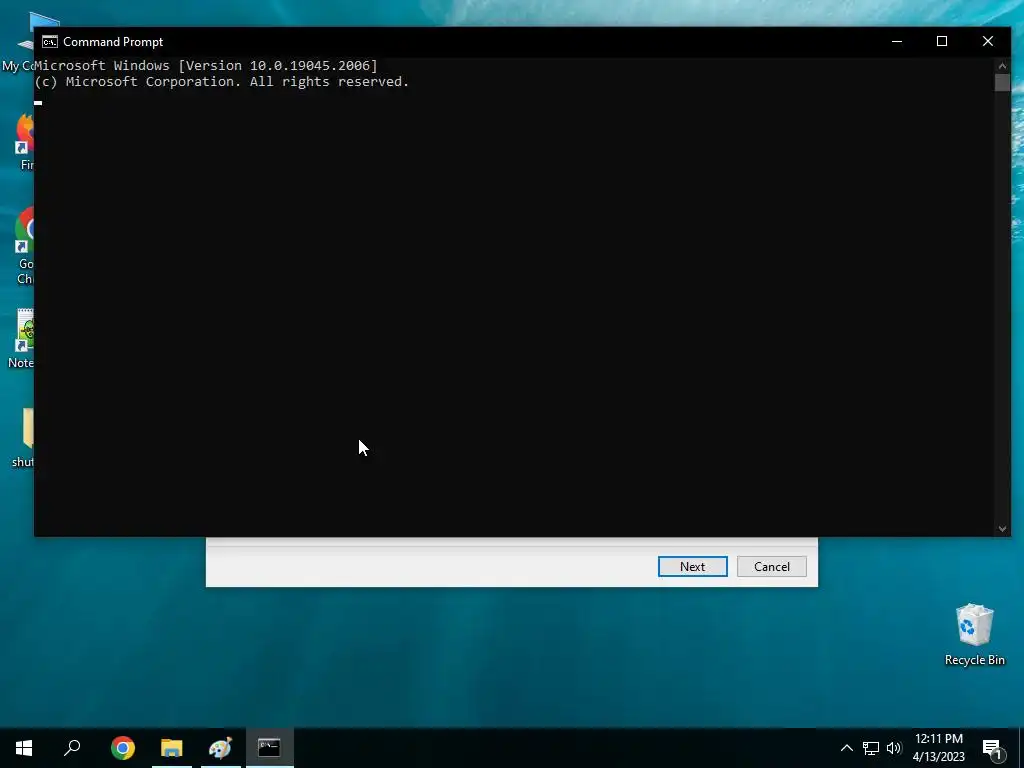
Task: Click the Show desktop strip at taskbar end
Action: coord(1021,748)
